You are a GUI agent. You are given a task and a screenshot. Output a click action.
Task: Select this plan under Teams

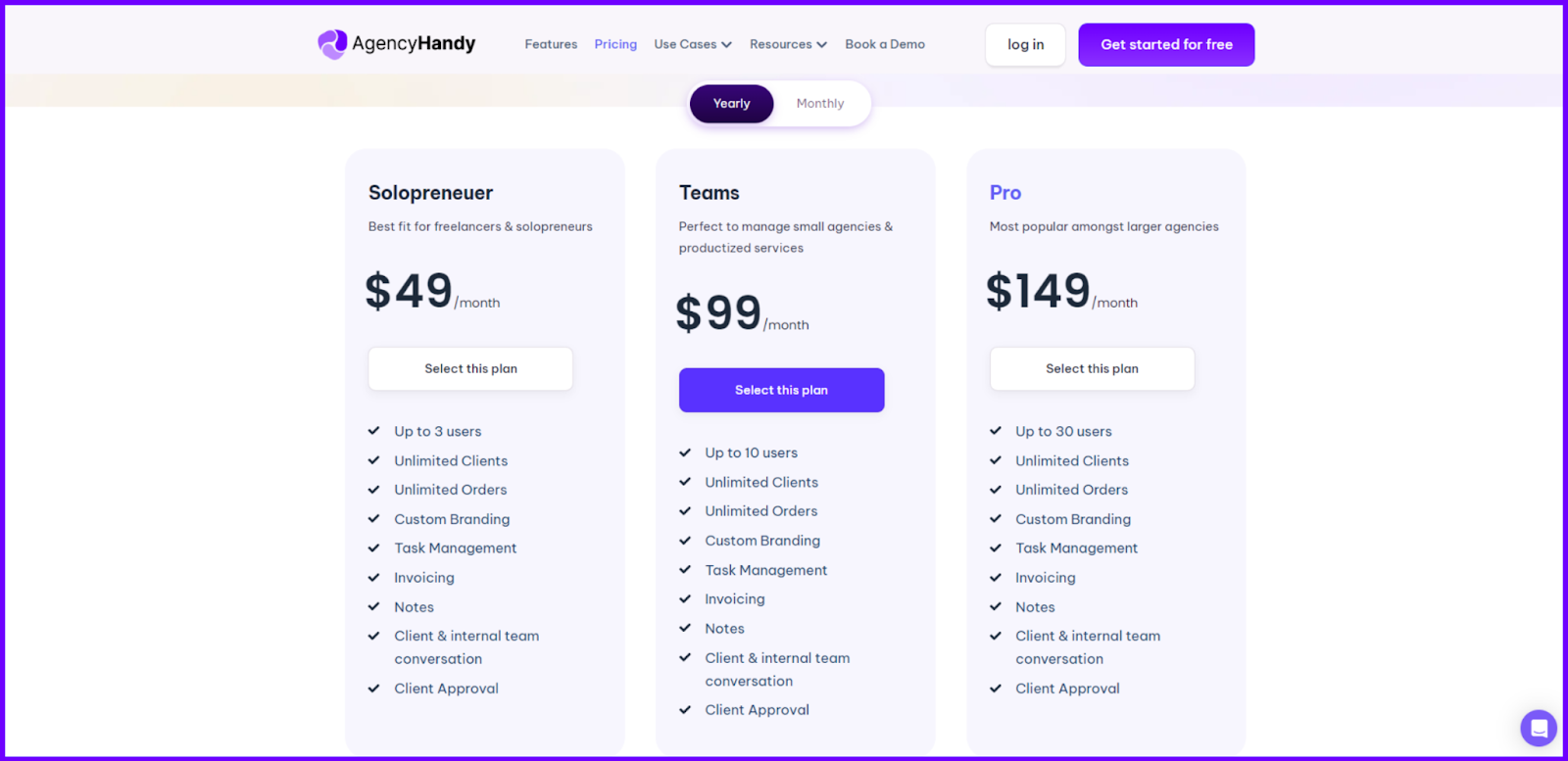pos(781,389)
